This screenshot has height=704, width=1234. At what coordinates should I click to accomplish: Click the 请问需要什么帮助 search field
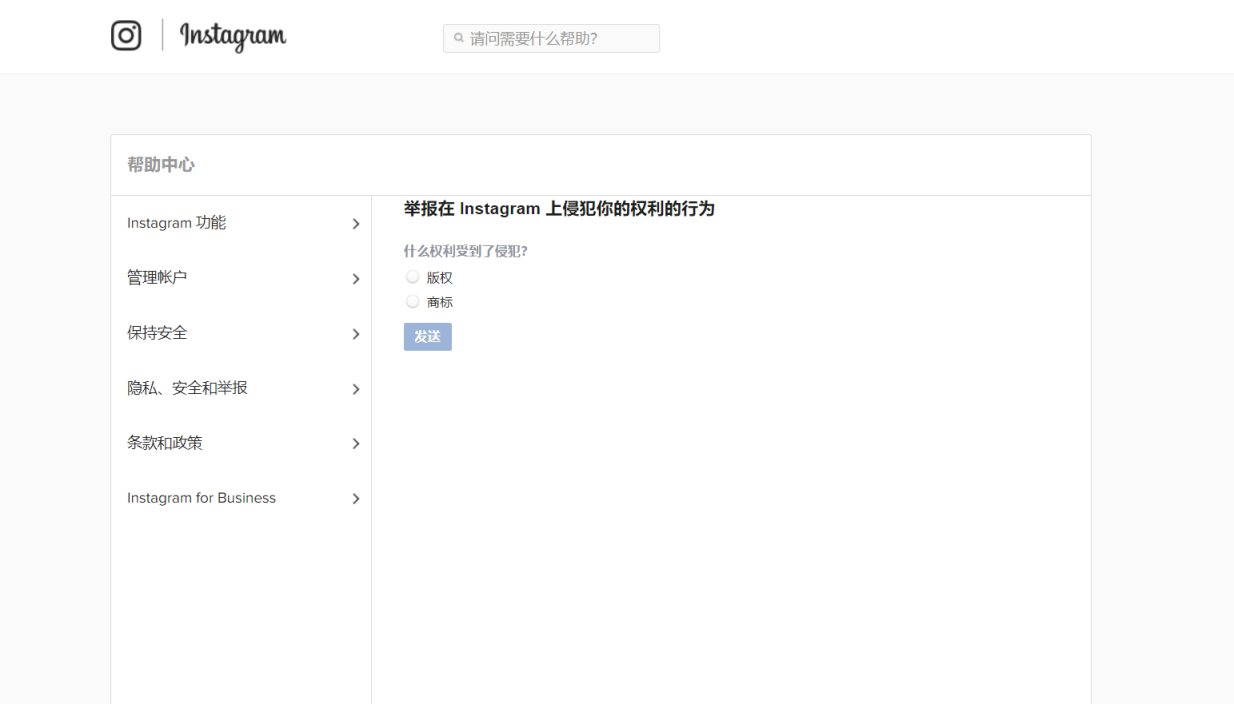pos(550,38)
